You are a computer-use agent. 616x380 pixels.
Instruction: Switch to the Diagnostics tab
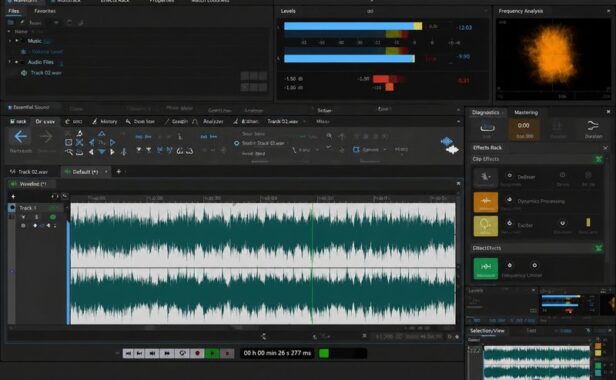486,112
